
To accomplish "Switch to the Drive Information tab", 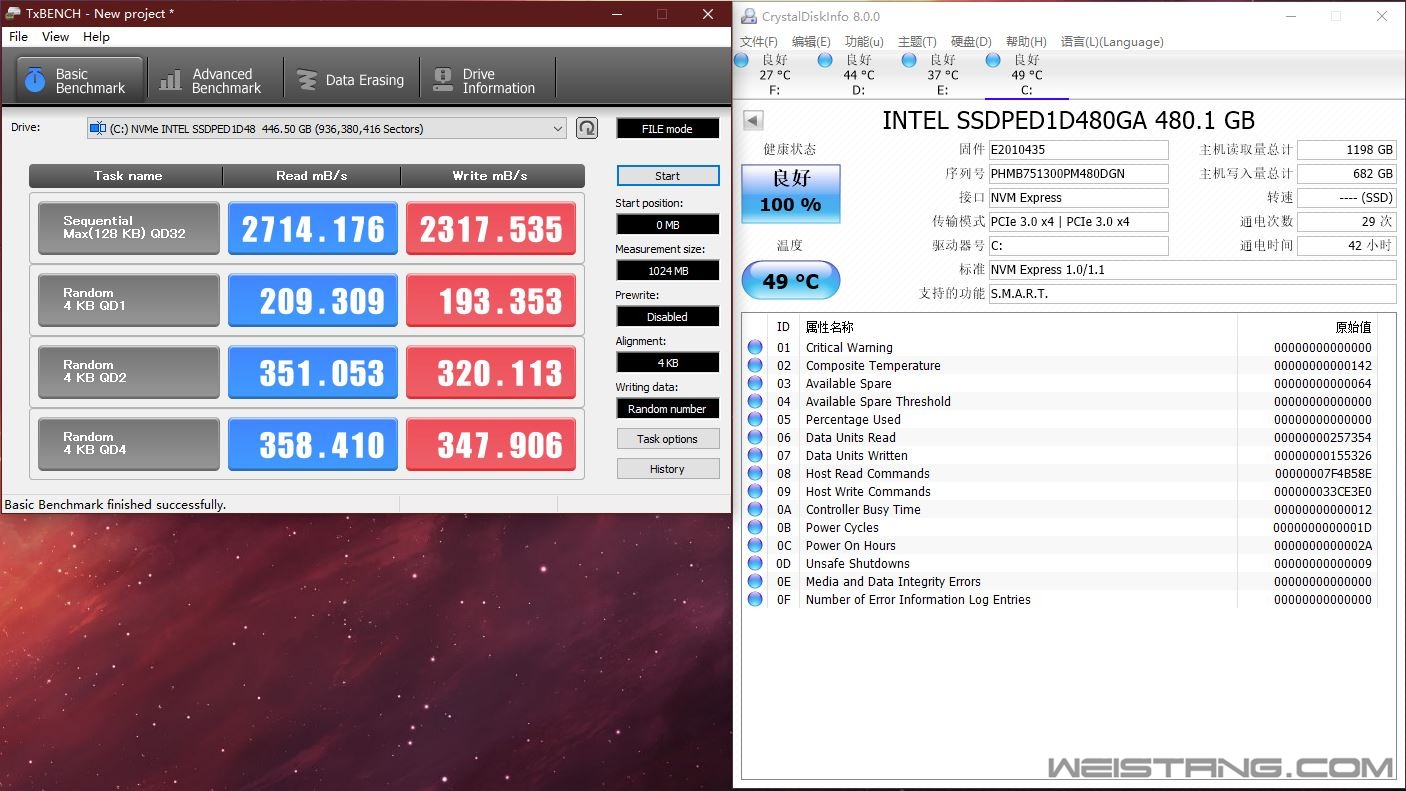I will point(487,80).
